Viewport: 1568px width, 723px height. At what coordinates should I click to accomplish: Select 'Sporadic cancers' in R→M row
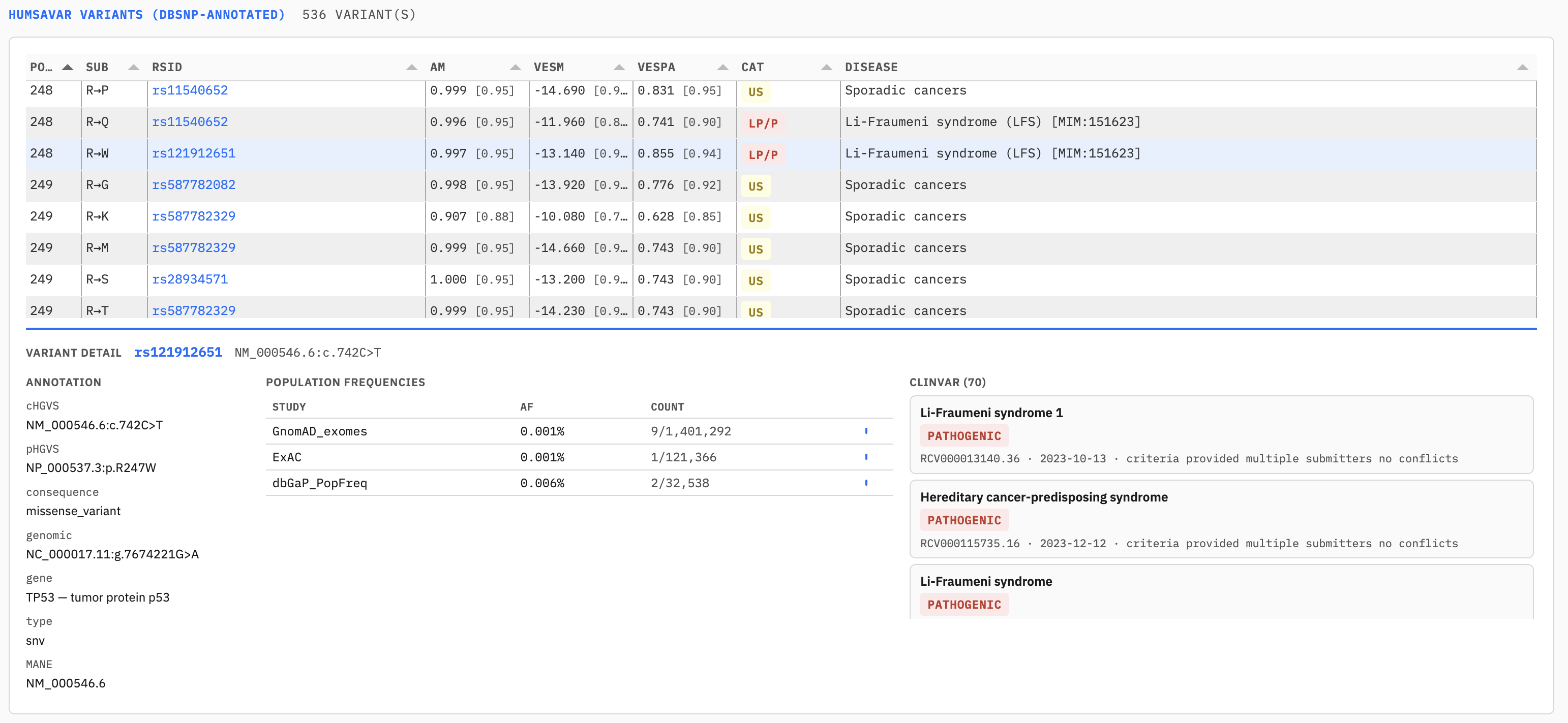pos(906,248)
